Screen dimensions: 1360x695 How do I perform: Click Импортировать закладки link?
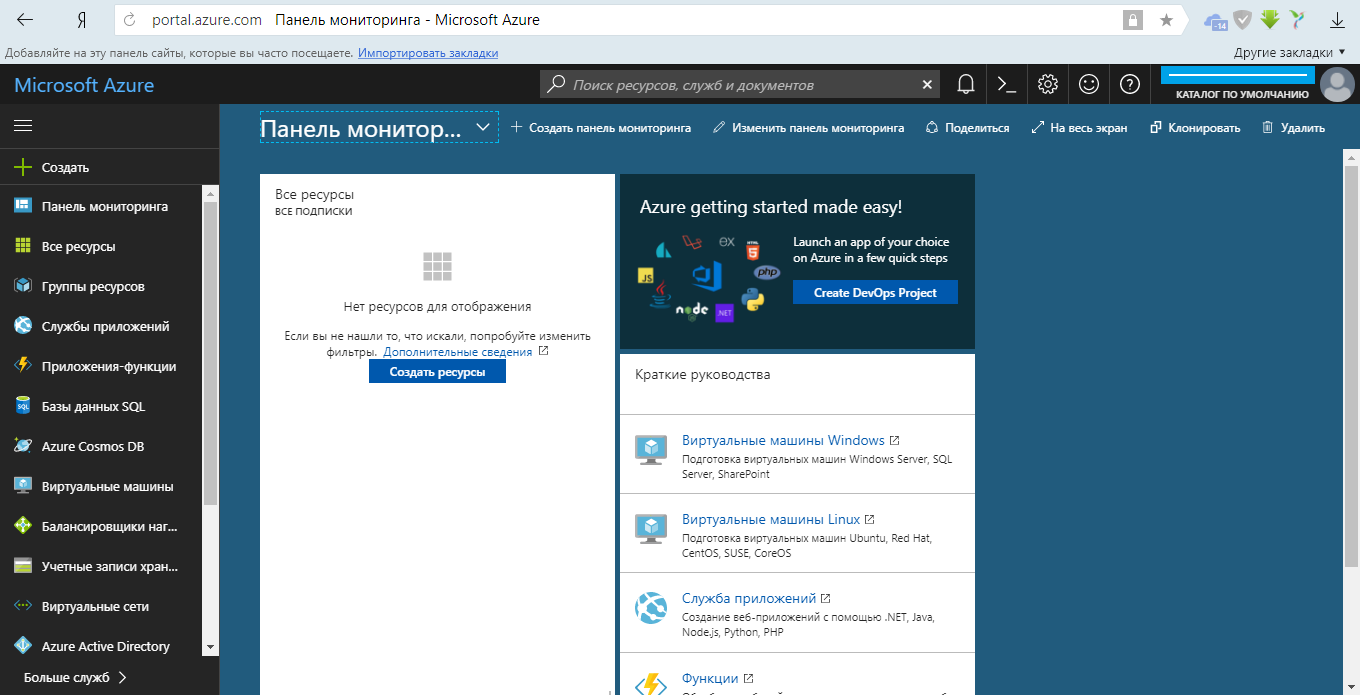pyautogui.click(x=428, y=52)
